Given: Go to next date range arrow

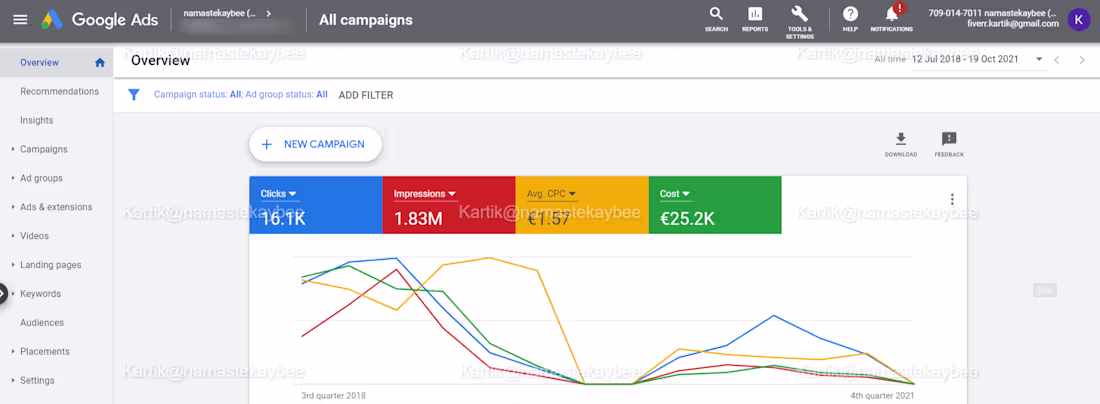Looking at the screenshot, I should point(1082,60).
